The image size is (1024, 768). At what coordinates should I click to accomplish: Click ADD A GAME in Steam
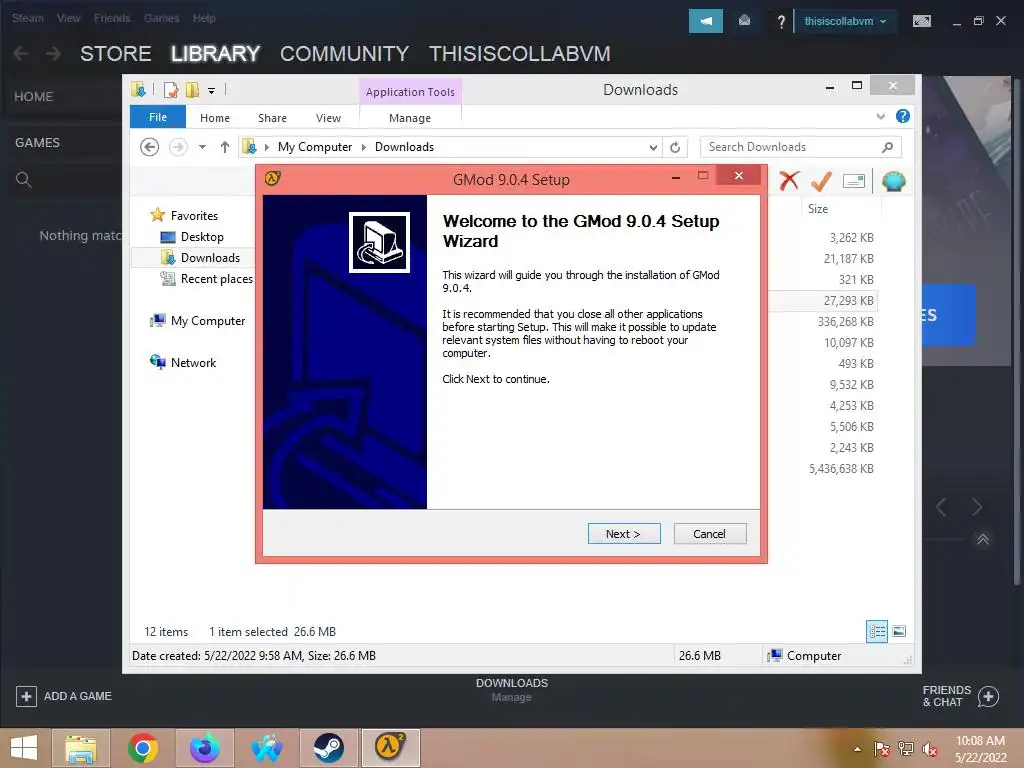pyautogui.click(x=64, y=696)
